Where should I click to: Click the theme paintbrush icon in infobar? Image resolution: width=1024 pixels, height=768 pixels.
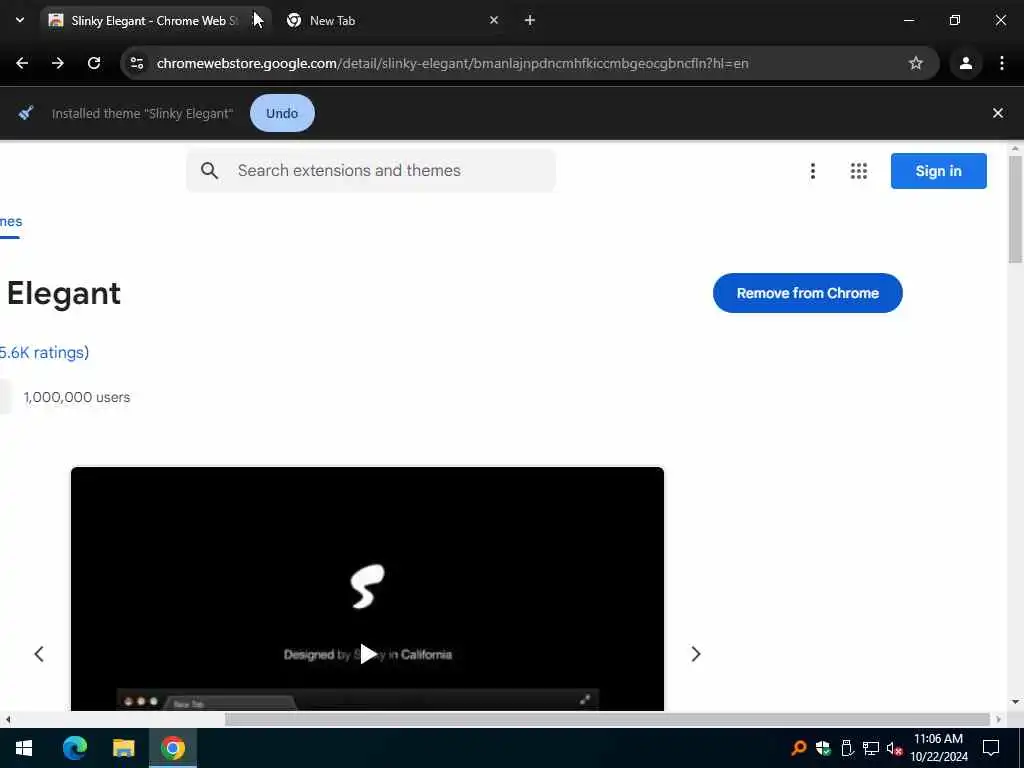pyautogui.click(x=26, y=113)
